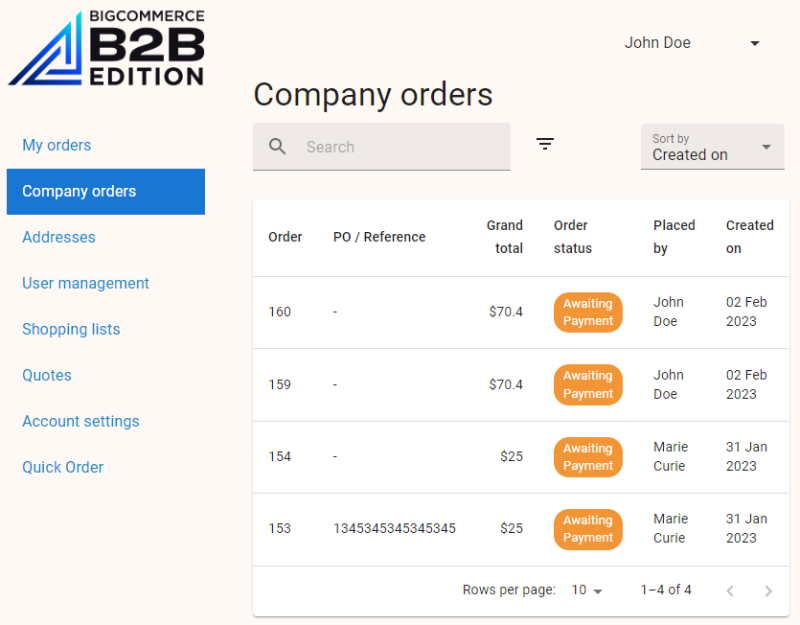
Task: Click the Awaiting Payment badge on order 153
Action: tap(587, 529)
